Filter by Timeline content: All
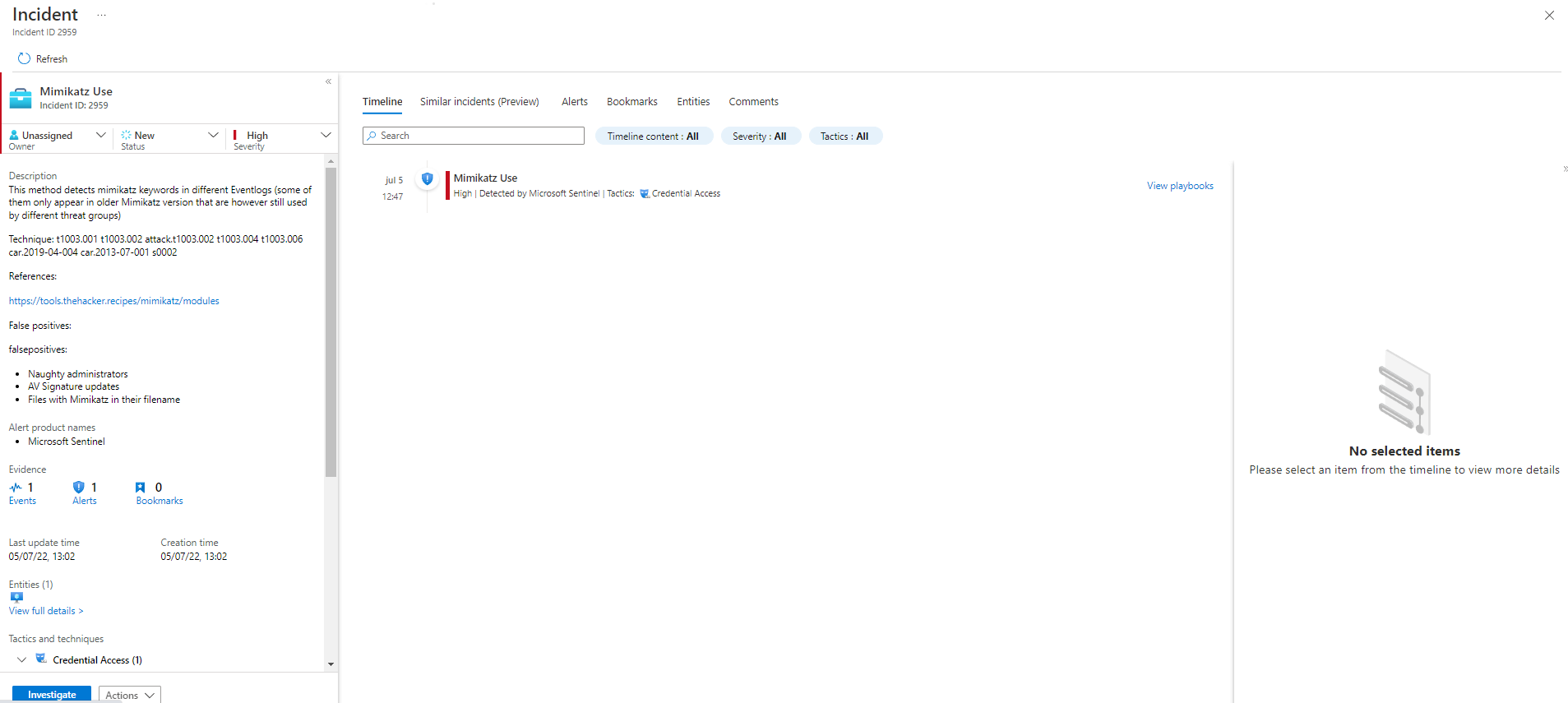Viewport: 1568px width, 703px height. (653, 136)
